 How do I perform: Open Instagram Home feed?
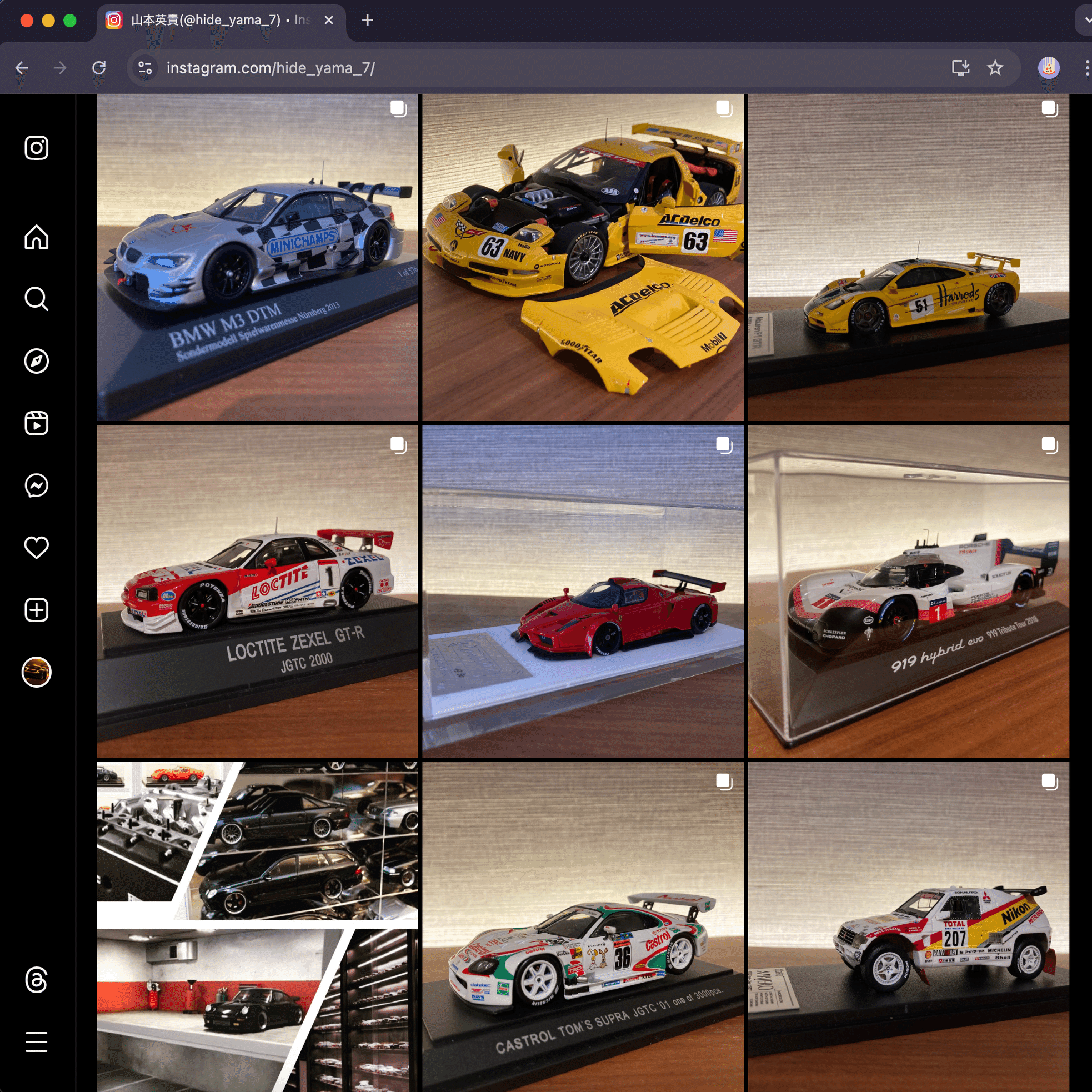(x=36, y=237)
